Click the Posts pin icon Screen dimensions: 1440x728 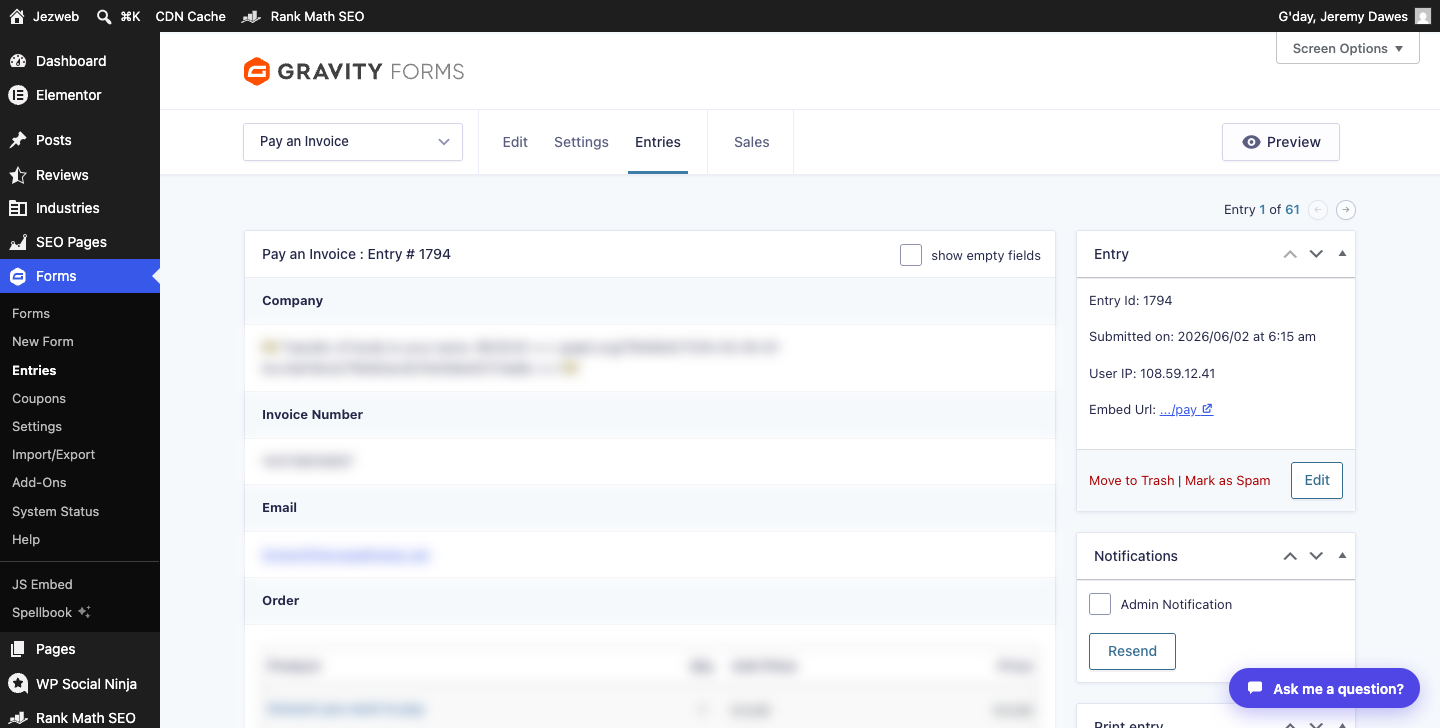[x=18, y=140]
